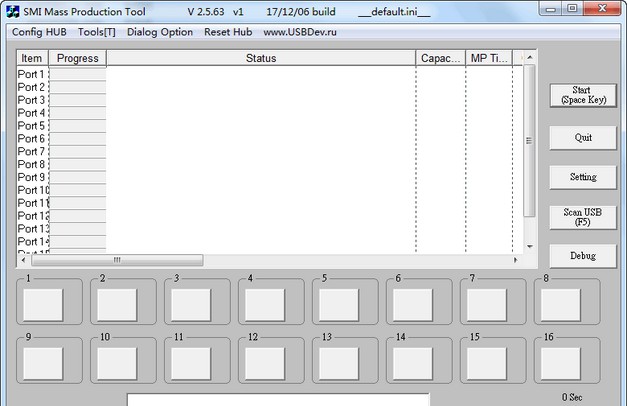Click the horizontal scrollbar right arrow
627x406 pixels.
point(516,260)
